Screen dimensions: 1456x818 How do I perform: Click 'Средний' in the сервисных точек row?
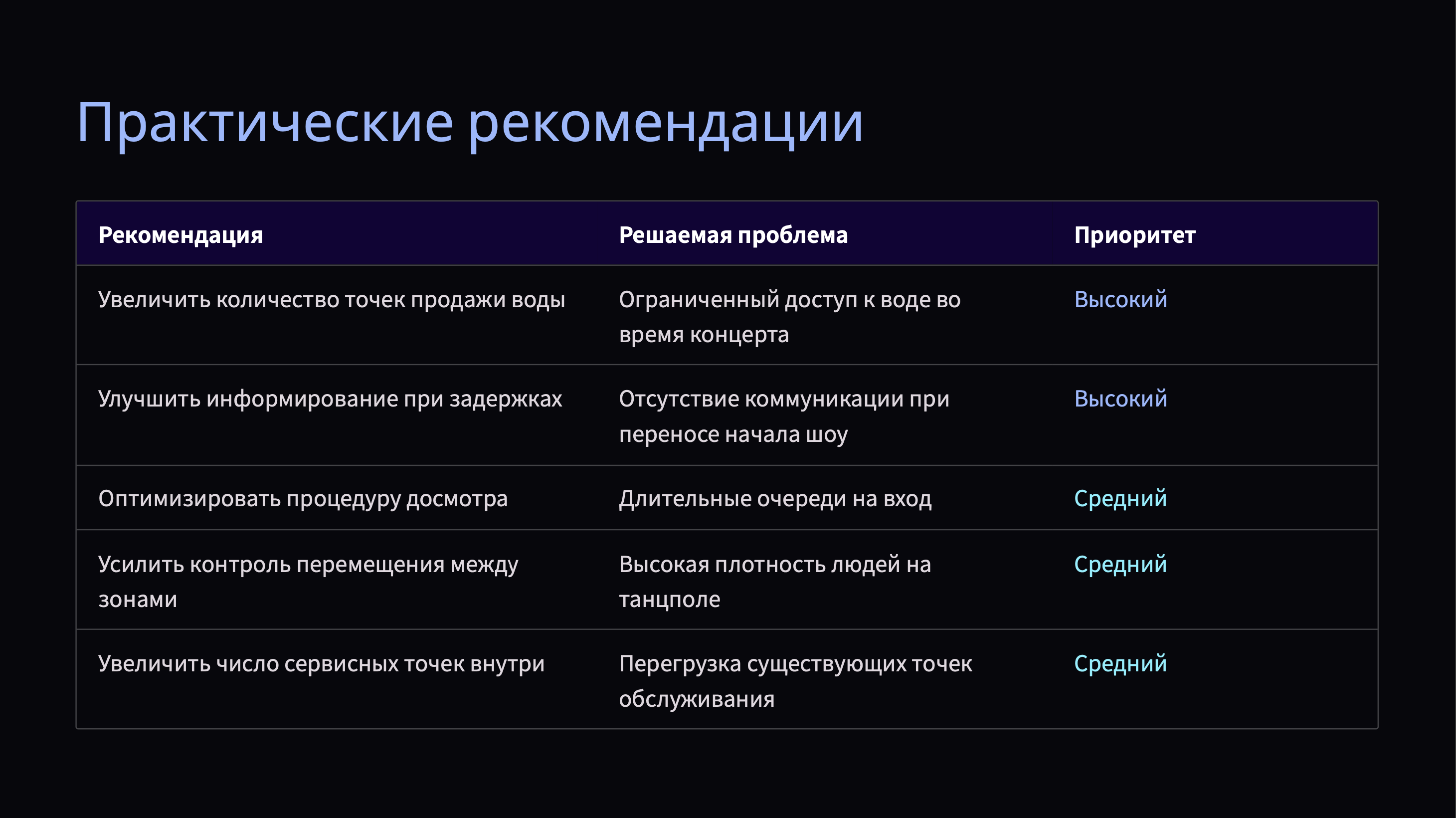1120,663
